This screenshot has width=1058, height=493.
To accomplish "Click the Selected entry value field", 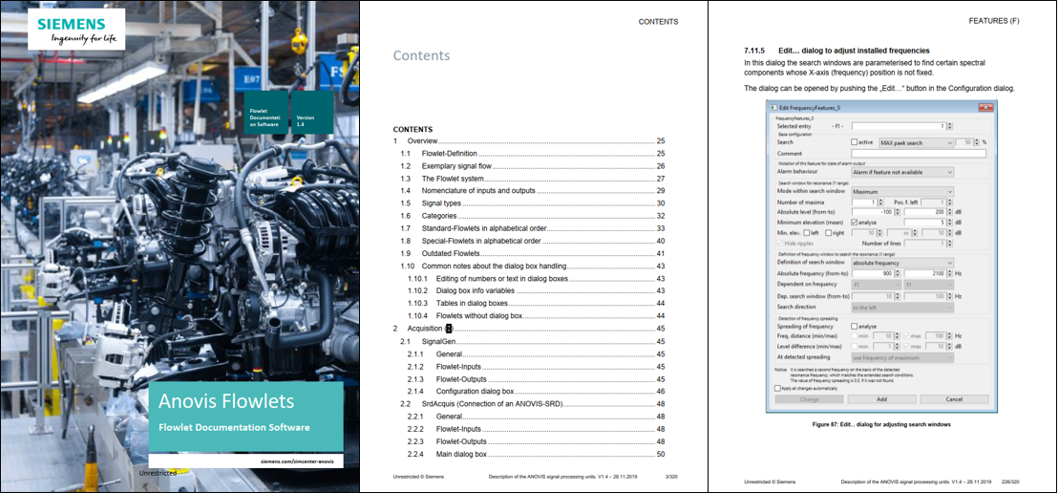I will (899, 126).
